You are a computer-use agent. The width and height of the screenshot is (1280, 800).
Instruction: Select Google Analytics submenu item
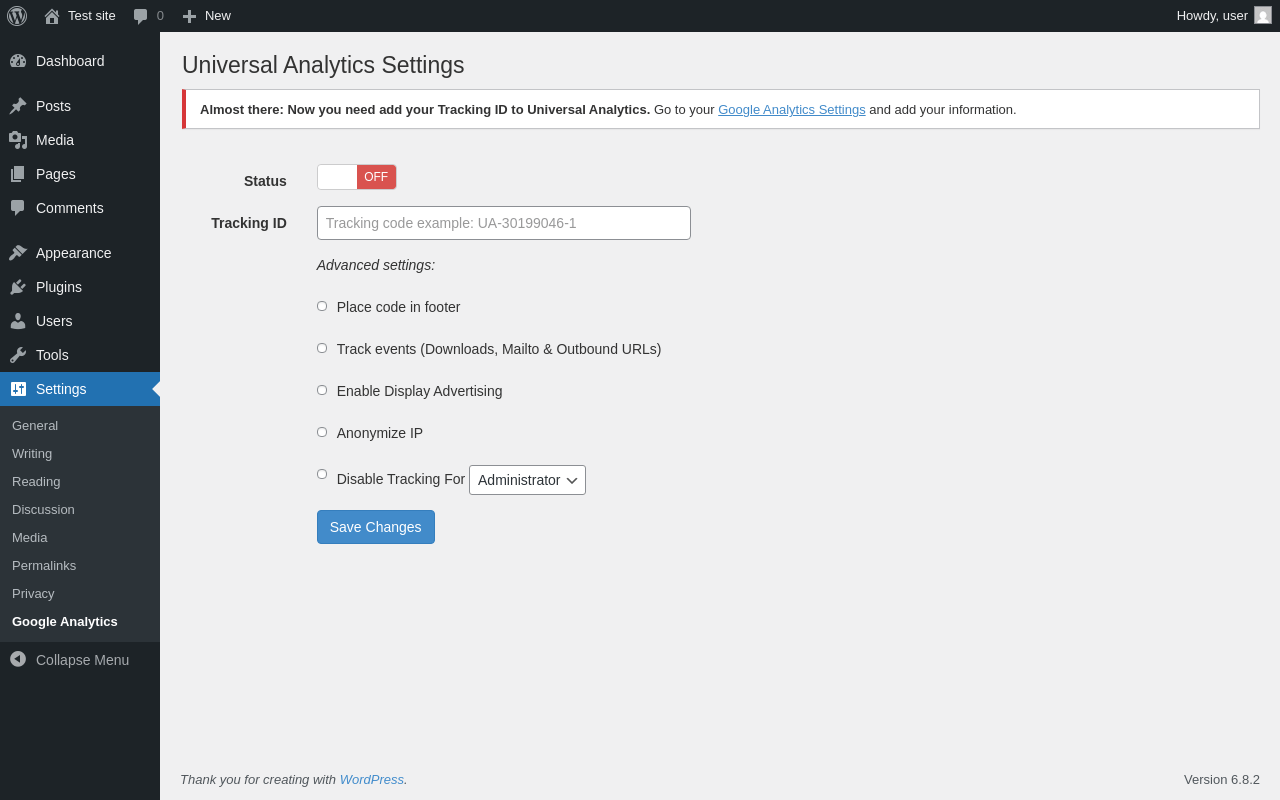click(65, 621)
